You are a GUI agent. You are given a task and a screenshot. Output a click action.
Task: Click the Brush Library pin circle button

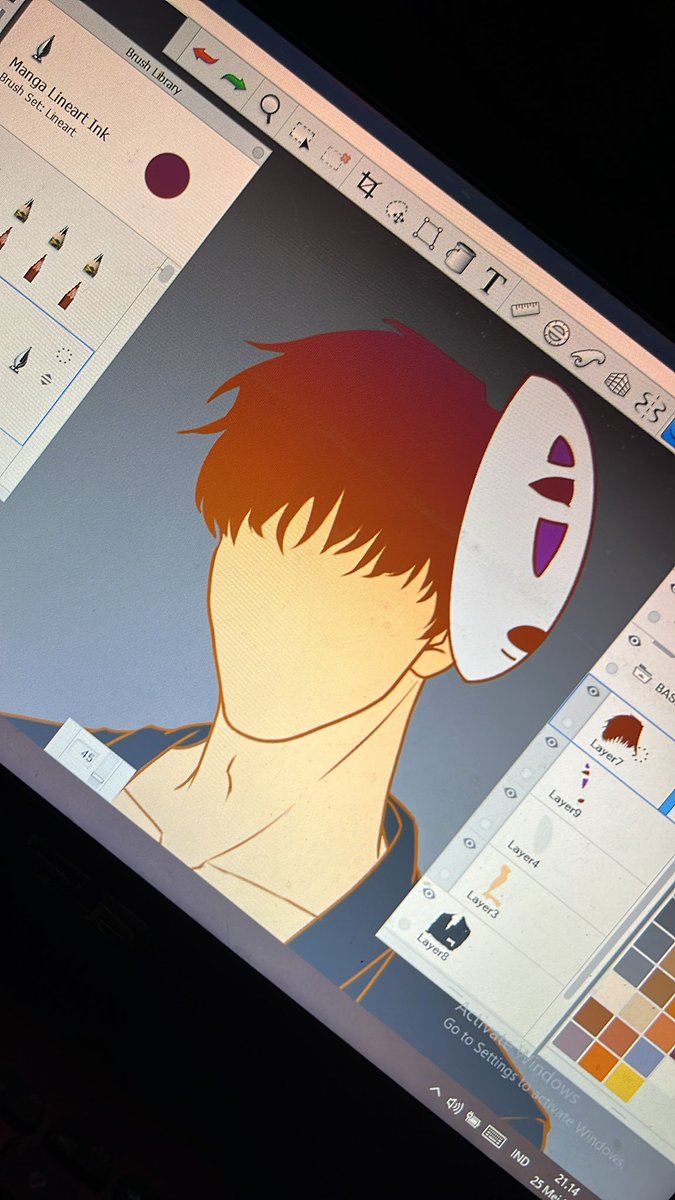259,152
